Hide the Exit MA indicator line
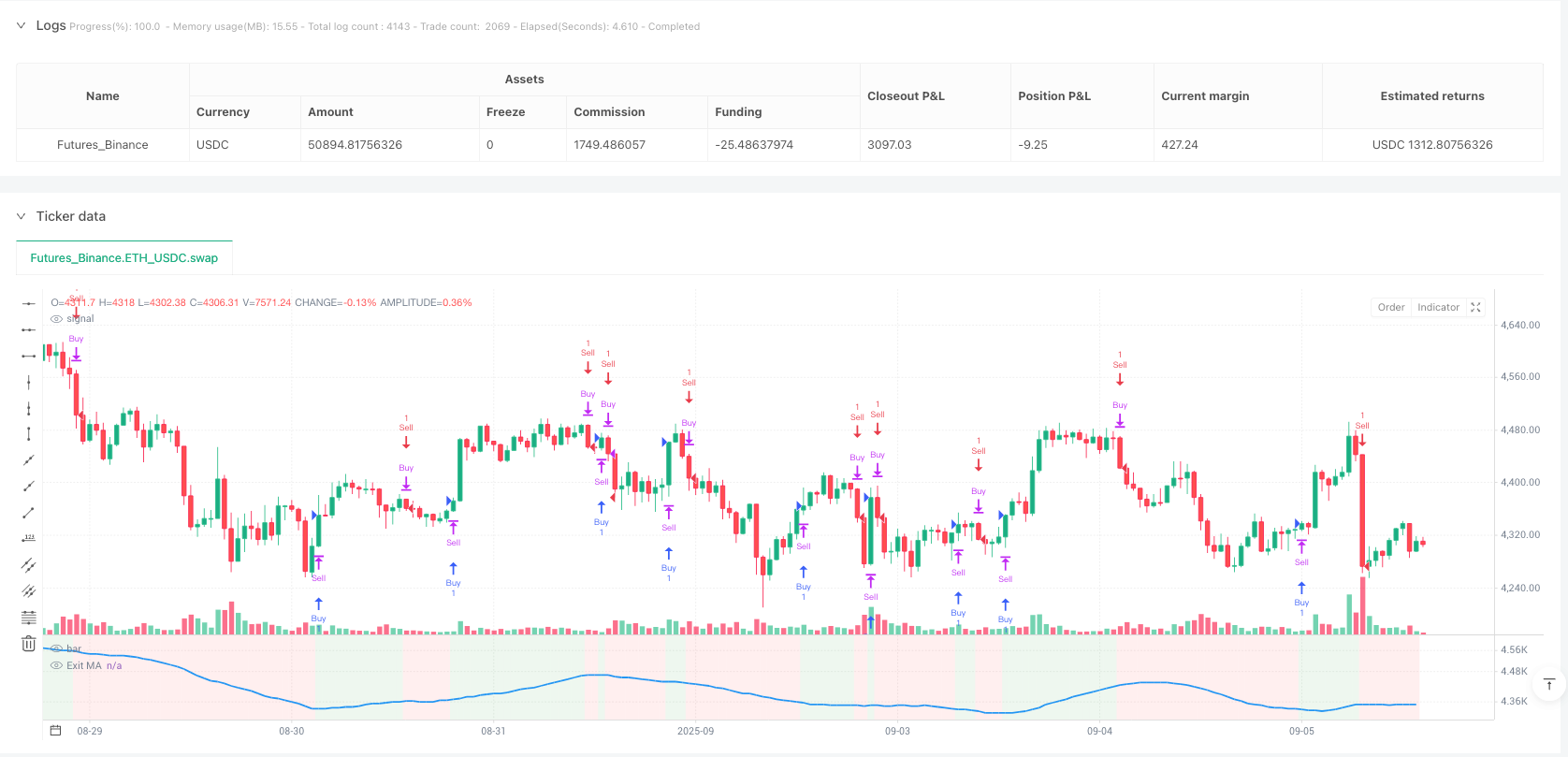 tap(57, 665)
